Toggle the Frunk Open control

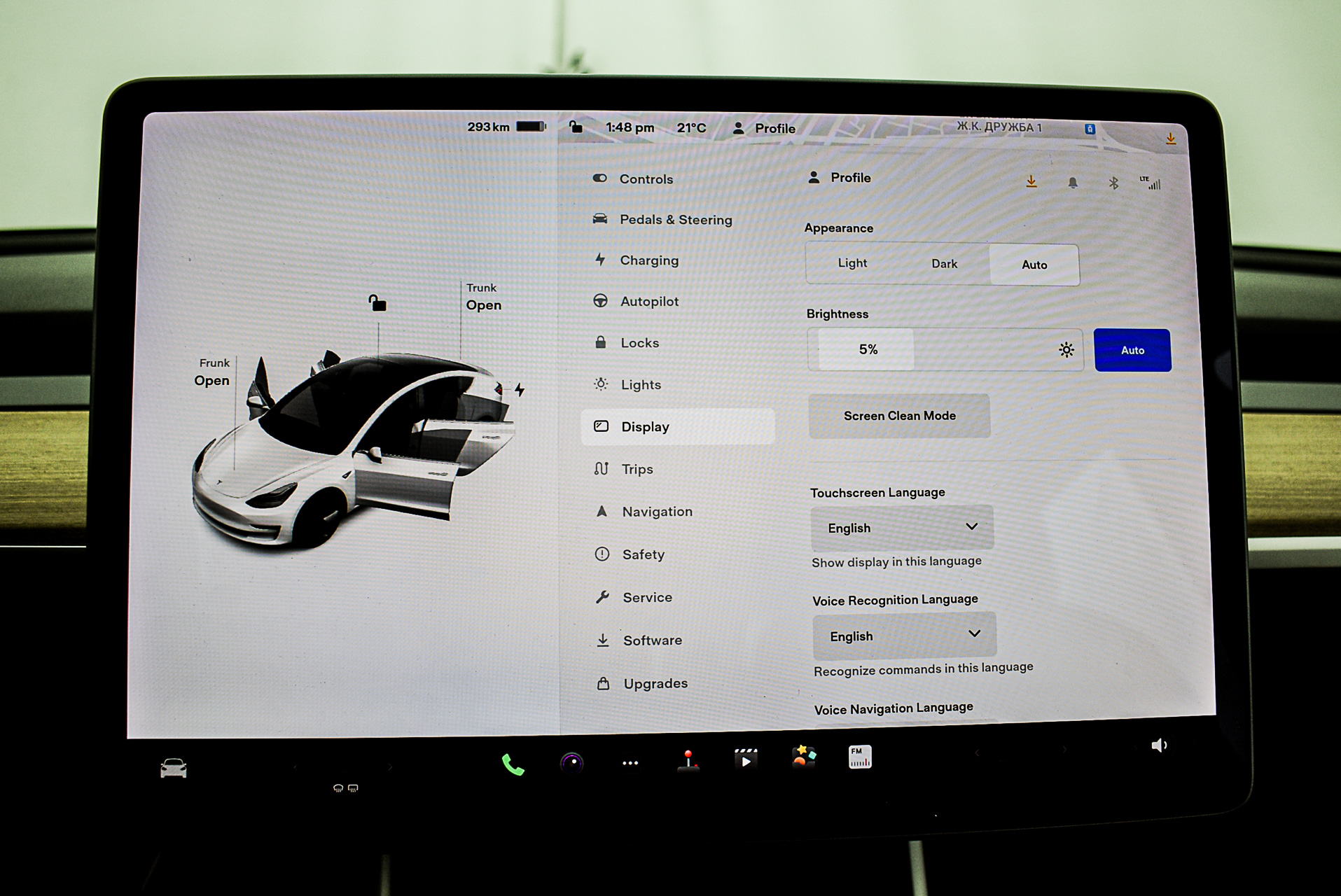212,372
